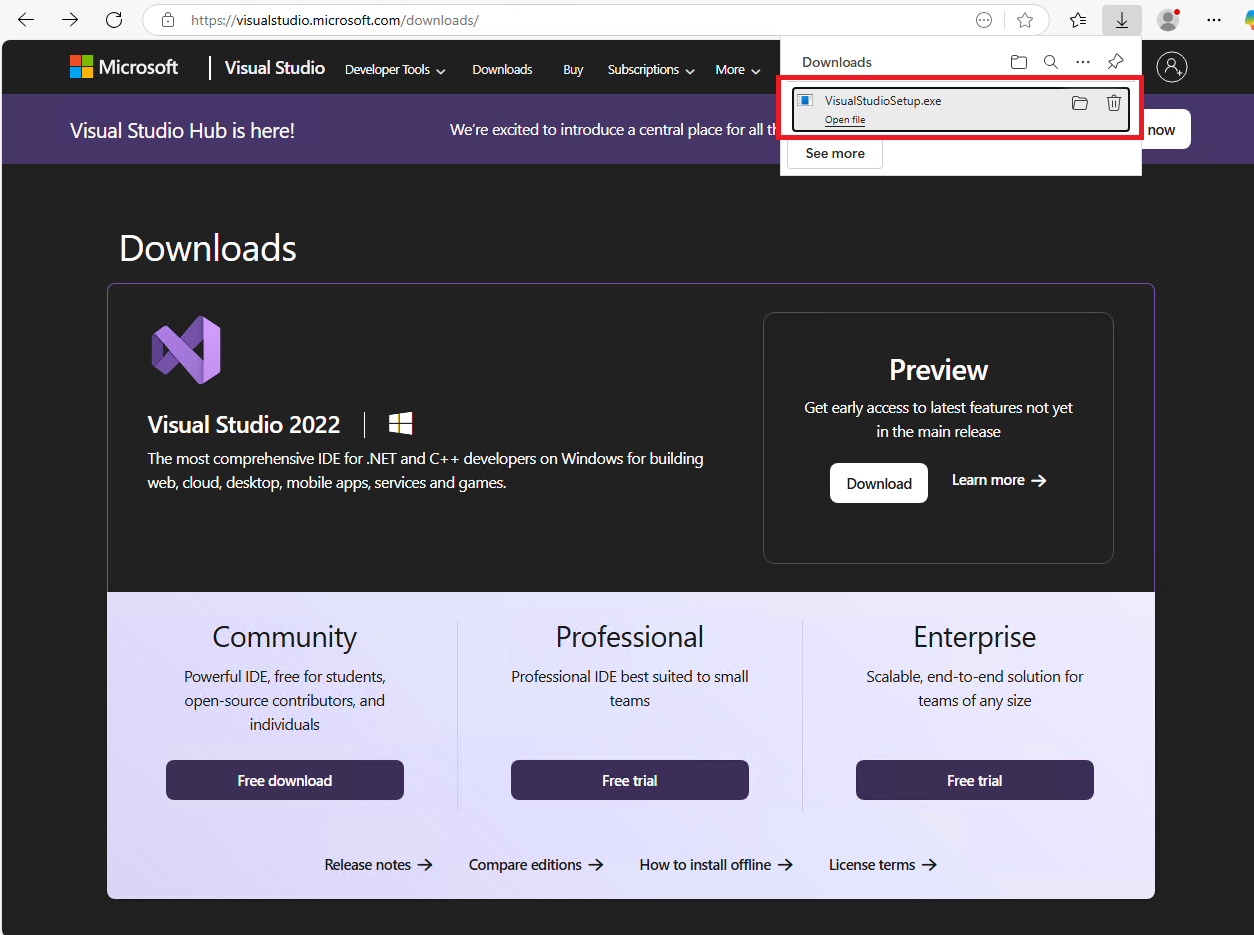Viewport: 1254px width, 935px height.
Task: Click Open file under VisualStudioSetup.exe
Action: [x=845, y=120]
